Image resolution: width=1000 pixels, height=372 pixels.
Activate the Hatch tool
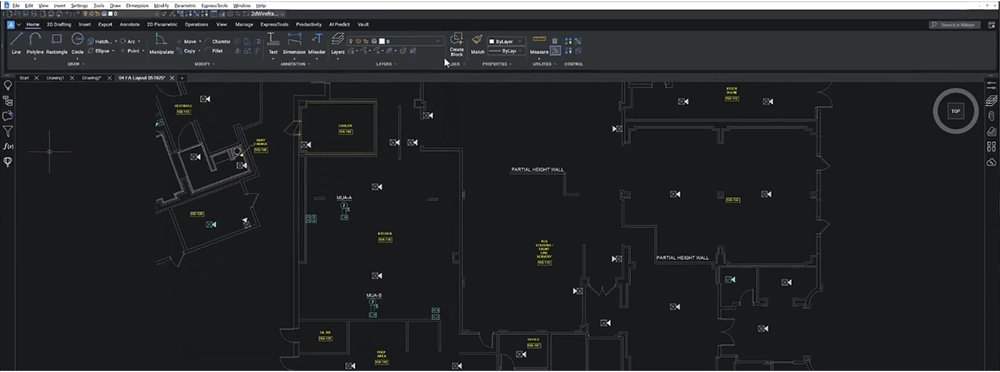99,41
